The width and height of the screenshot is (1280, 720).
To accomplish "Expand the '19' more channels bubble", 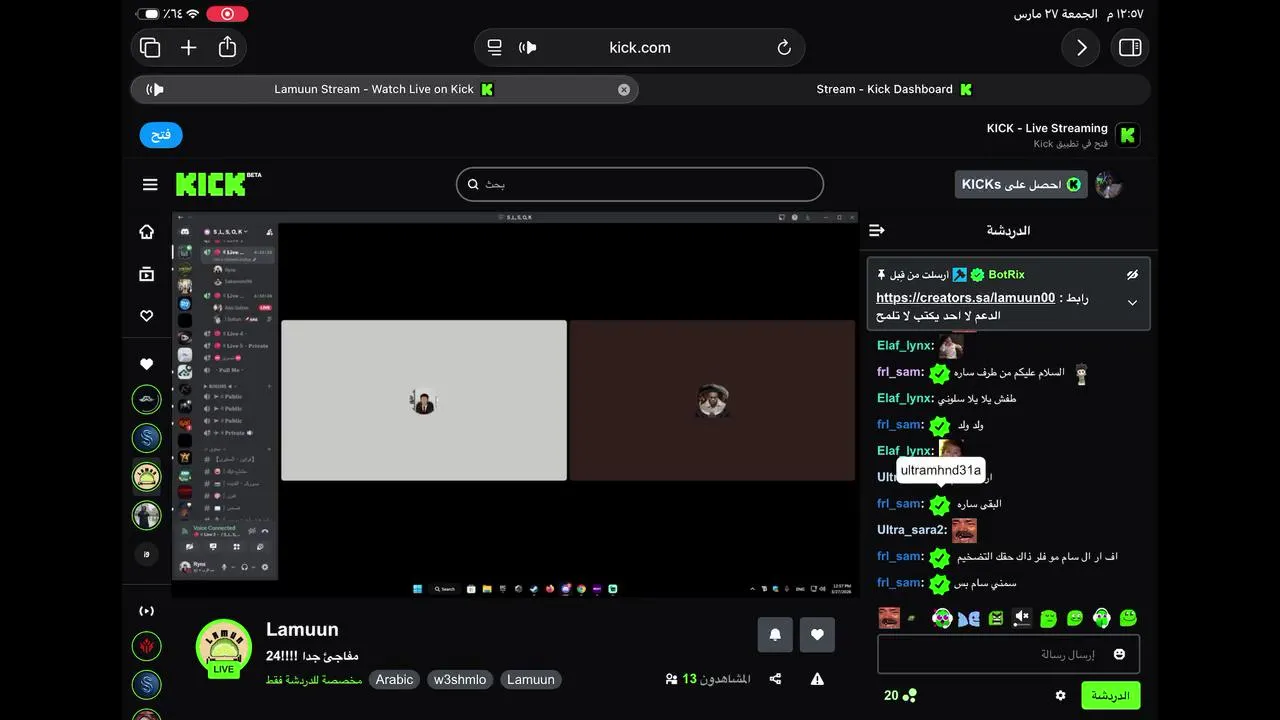I will (147, 554).
